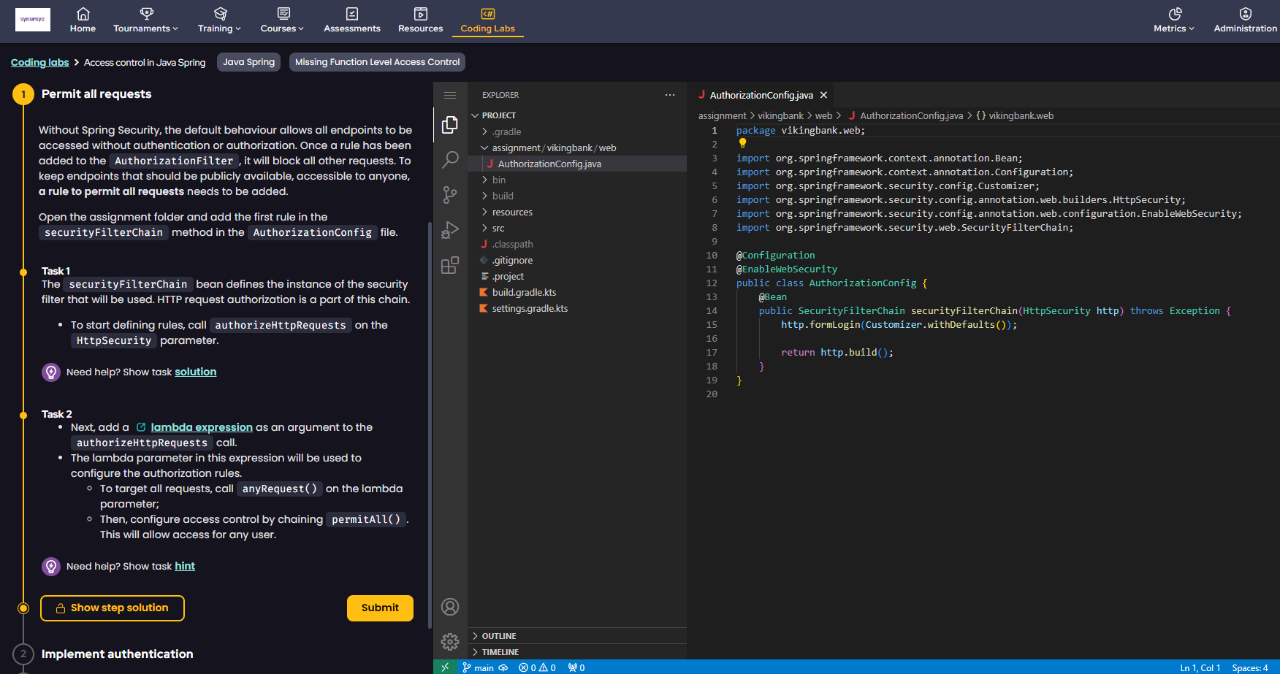Screen dimensions: 1280x674
Task: Open the Search view in activity bar
Action: point(450,159)
